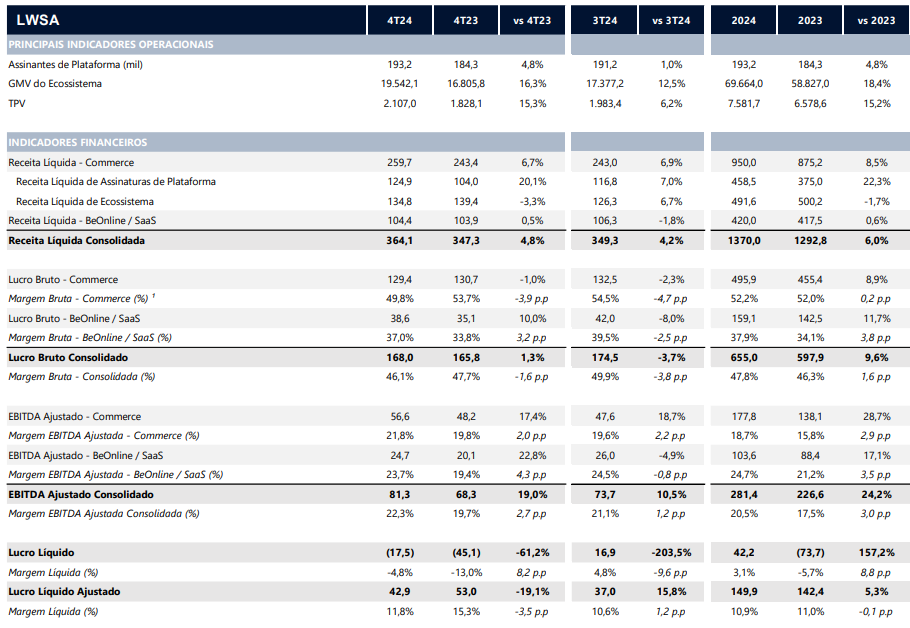
Task: Click GMV 2024 value 69.664,0
Action: 743,84
